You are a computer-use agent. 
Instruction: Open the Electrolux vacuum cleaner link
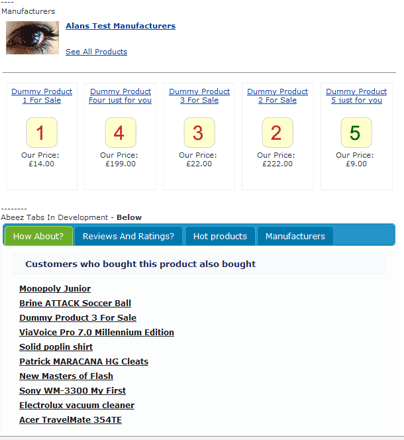[77, 405]
